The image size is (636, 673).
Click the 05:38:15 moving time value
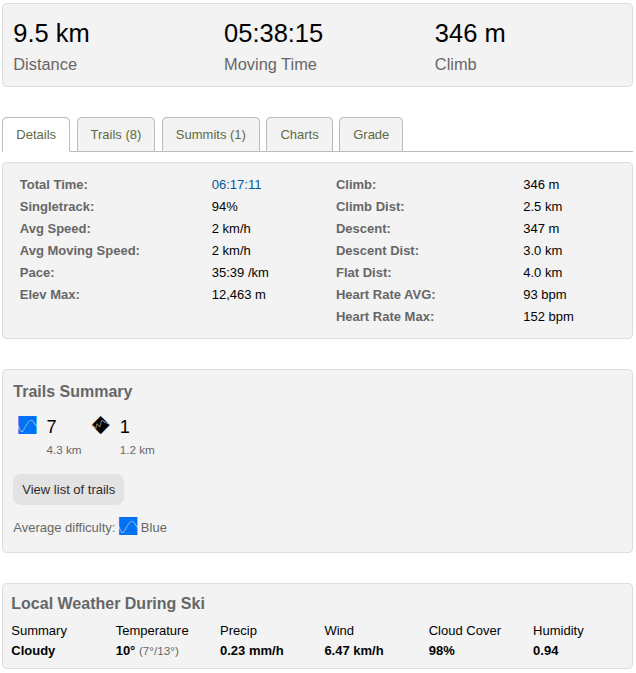[273, 34]
